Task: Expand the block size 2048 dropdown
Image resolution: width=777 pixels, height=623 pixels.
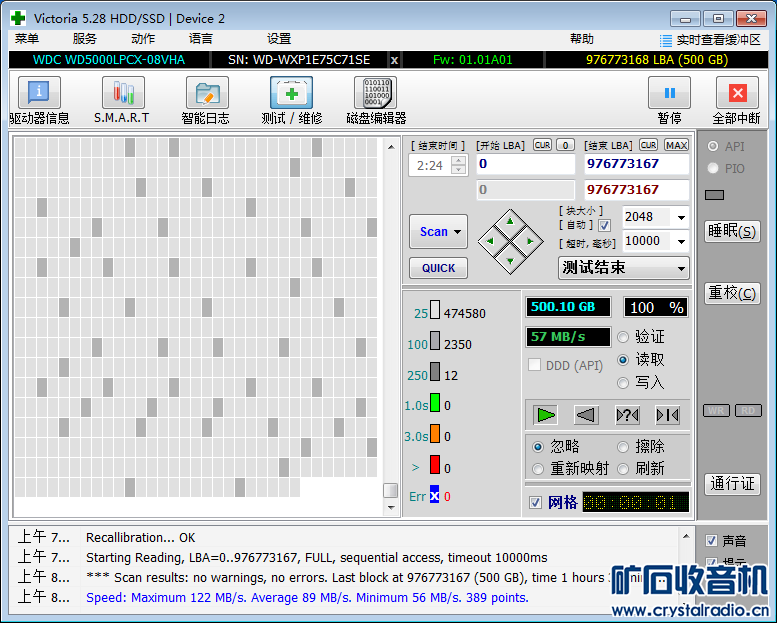Action: point(681,217)
